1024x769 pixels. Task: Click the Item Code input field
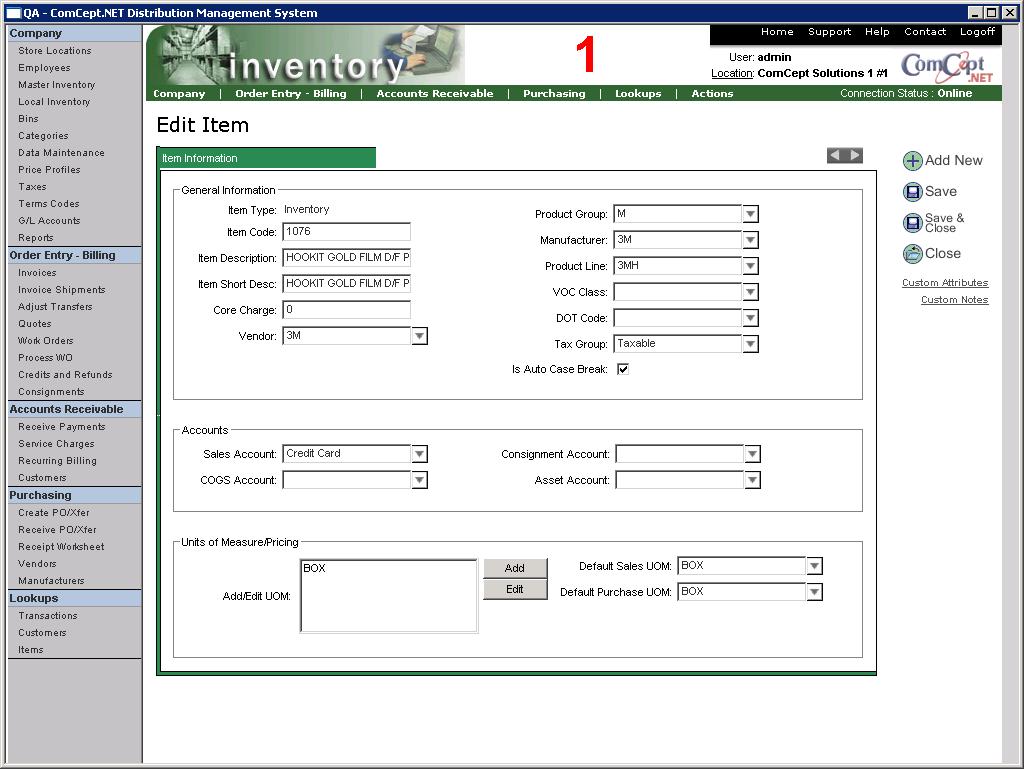346,232
